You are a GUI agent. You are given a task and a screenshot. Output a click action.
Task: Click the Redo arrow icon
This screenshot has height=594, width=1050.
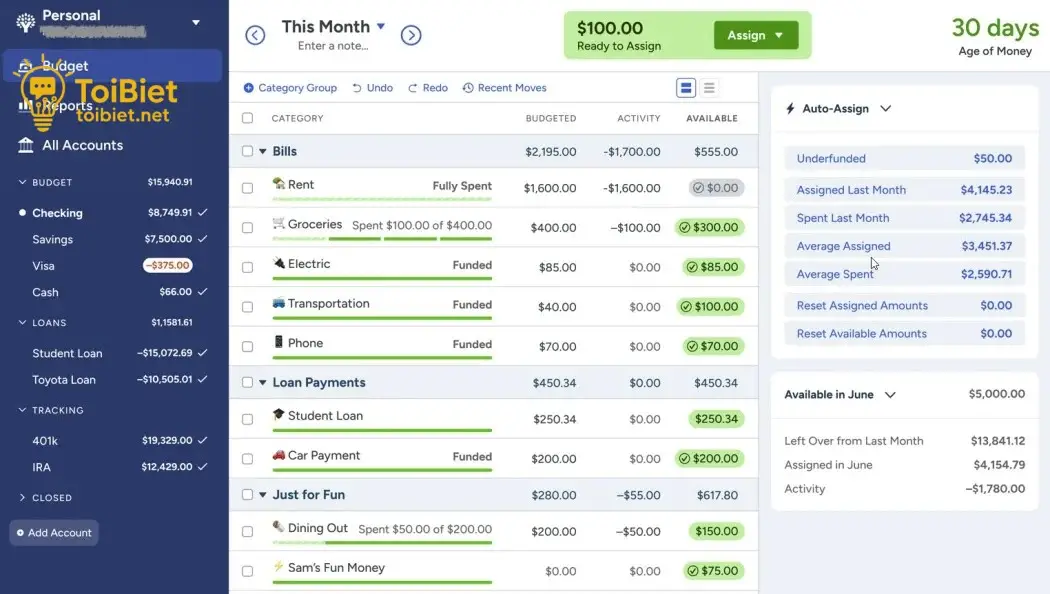412,88
